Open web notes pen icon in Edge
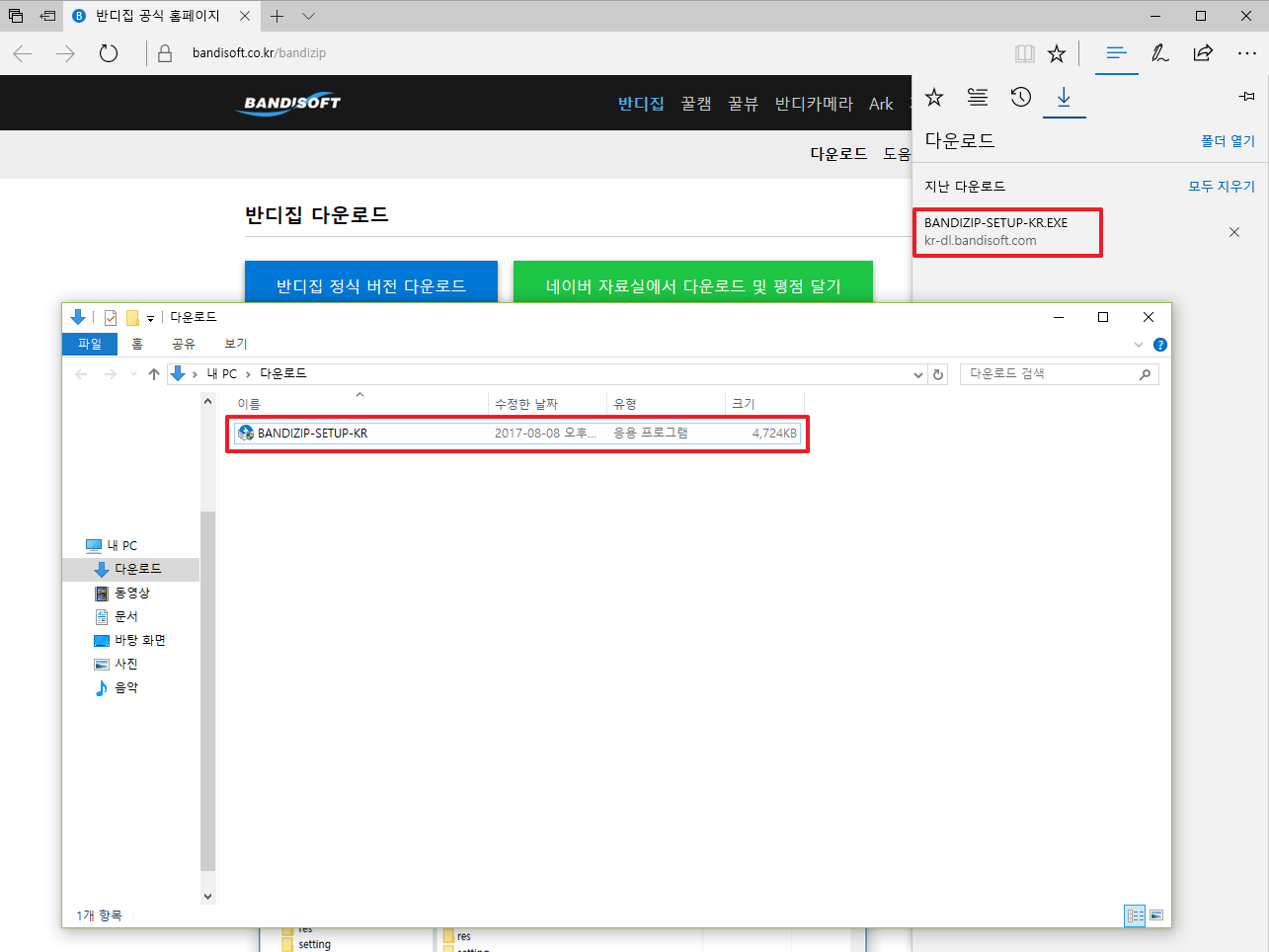The image size is (1269, 952). pyautogui.click(x=1160, y=53)
